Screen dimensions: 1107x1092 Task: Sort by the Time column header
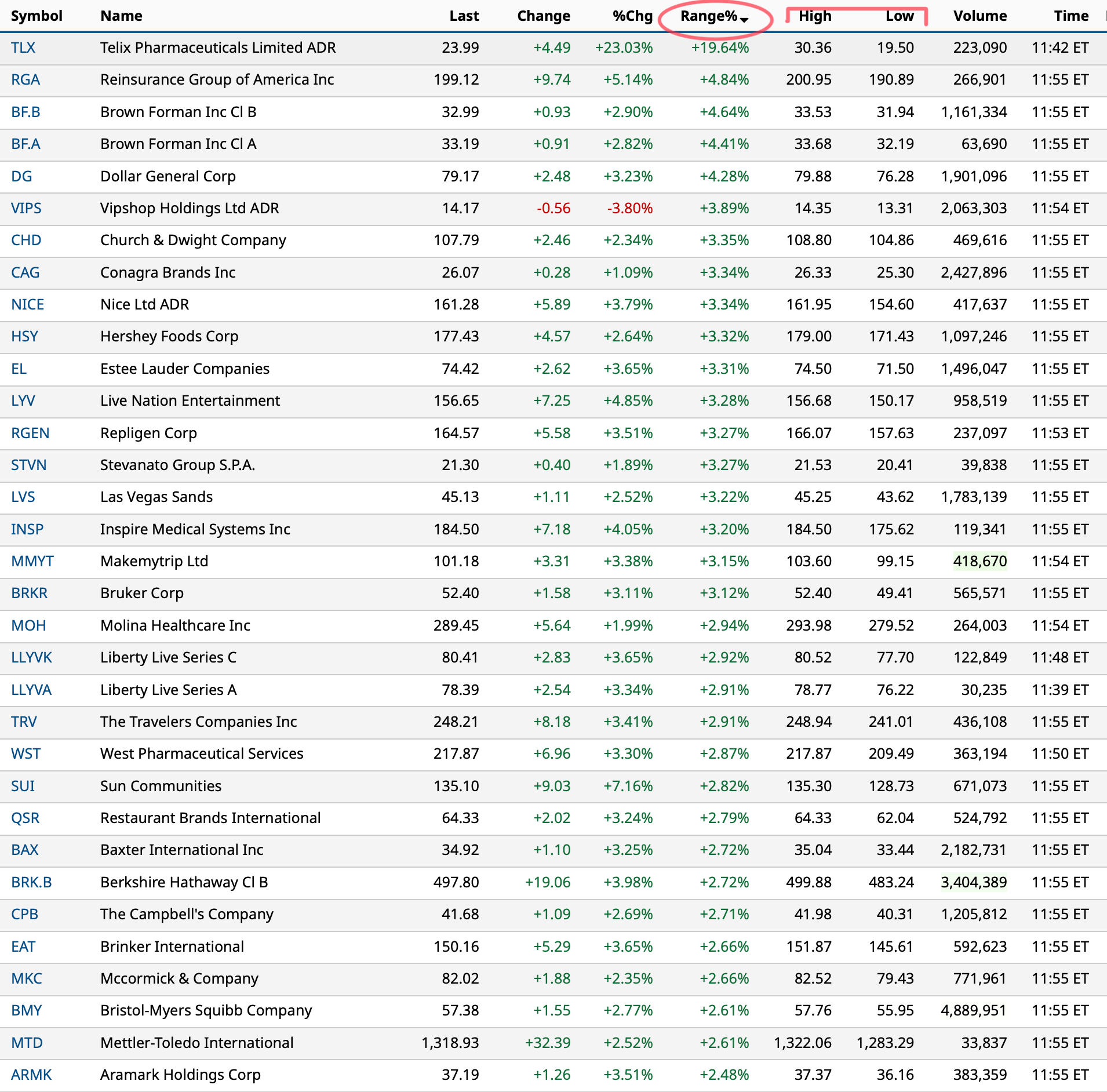tap(1071, 16)
